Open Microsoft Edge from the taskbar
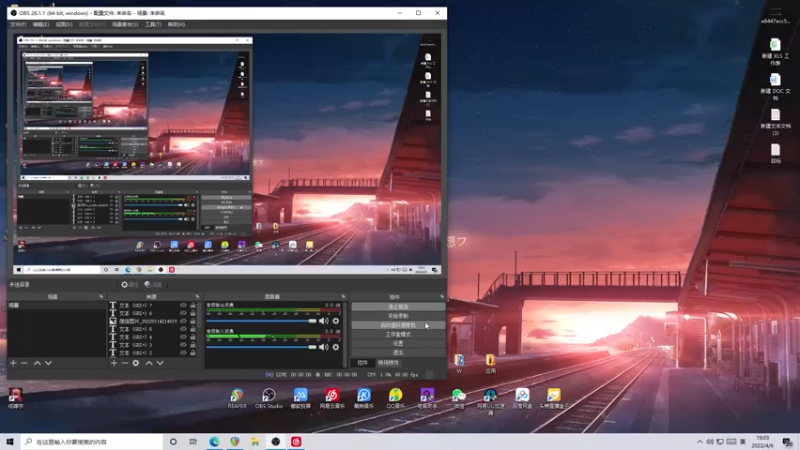Image resolution: width=800 pixels, height=450 pixels. [214, 442]
